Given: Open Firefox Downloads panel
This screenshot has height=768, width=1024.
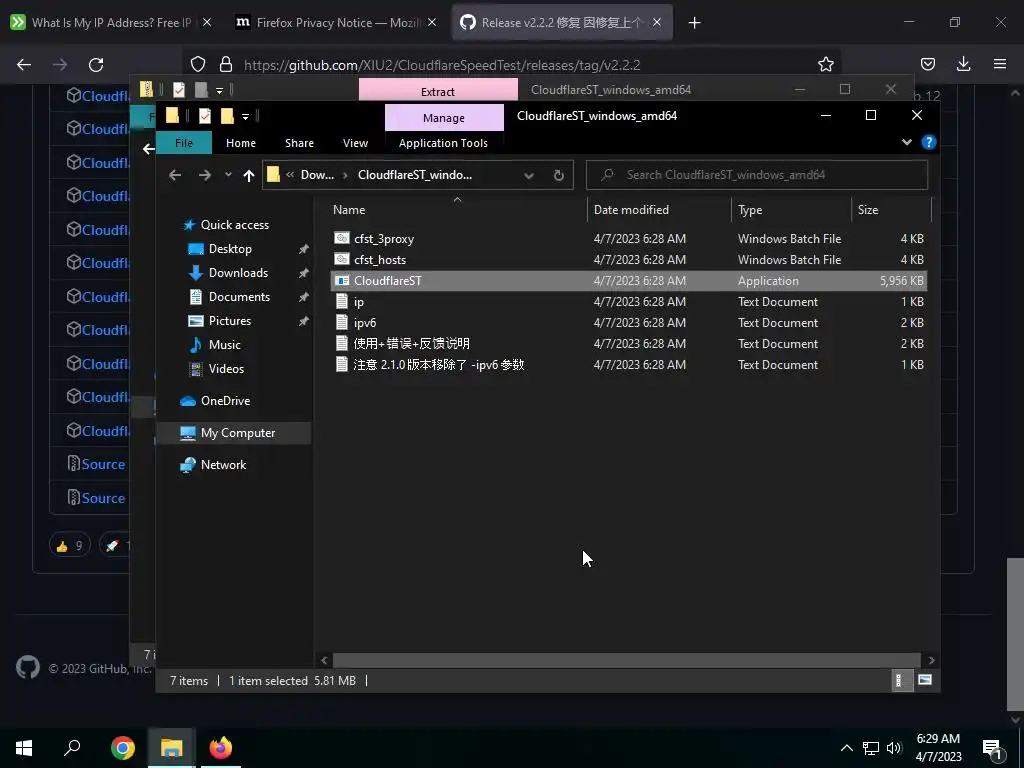Looking at the screenshot, I should (x=963, y=64).
